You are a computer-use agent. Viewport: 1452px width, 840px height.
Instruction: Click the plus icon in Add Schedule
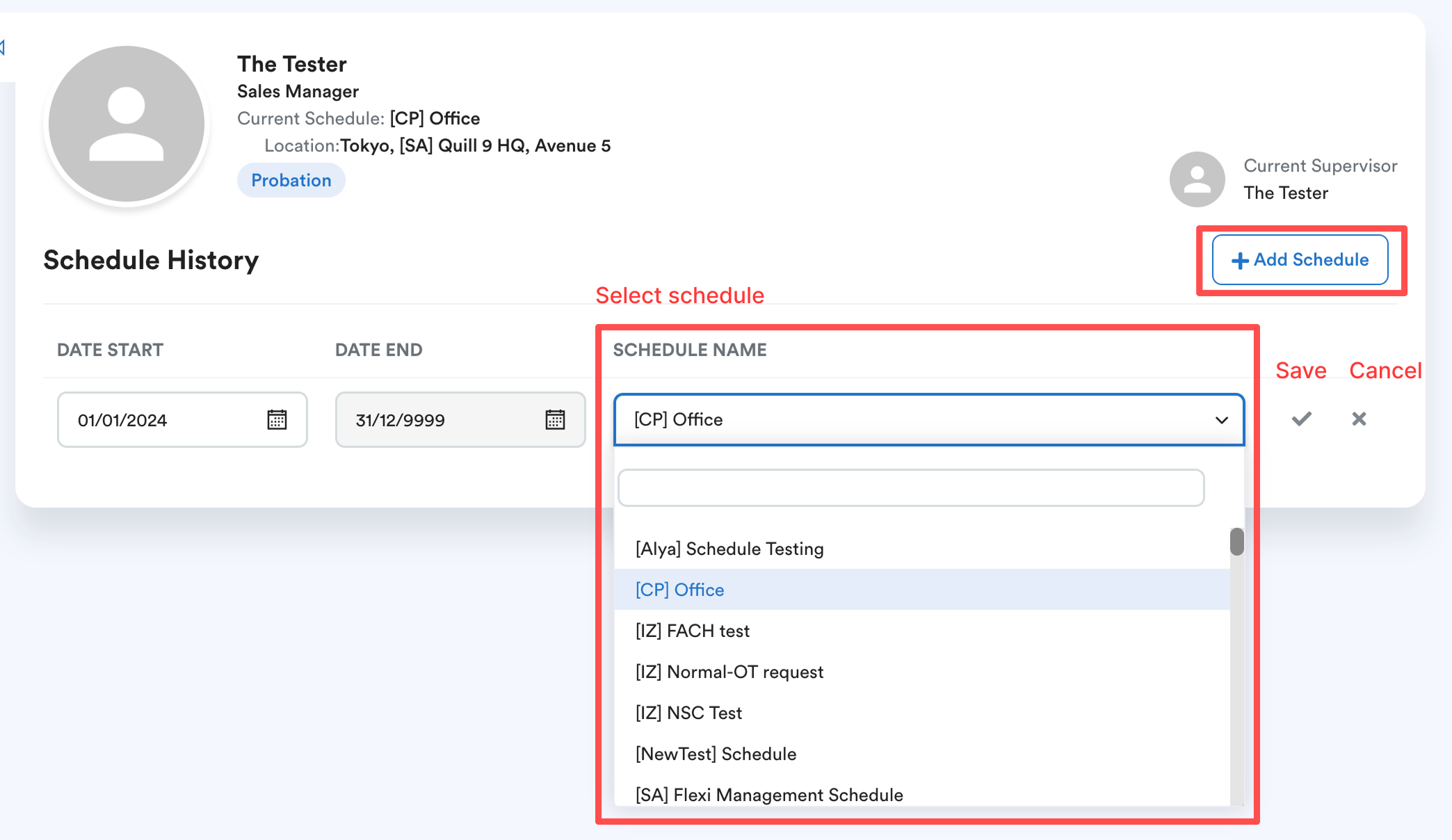(1240, 261)
